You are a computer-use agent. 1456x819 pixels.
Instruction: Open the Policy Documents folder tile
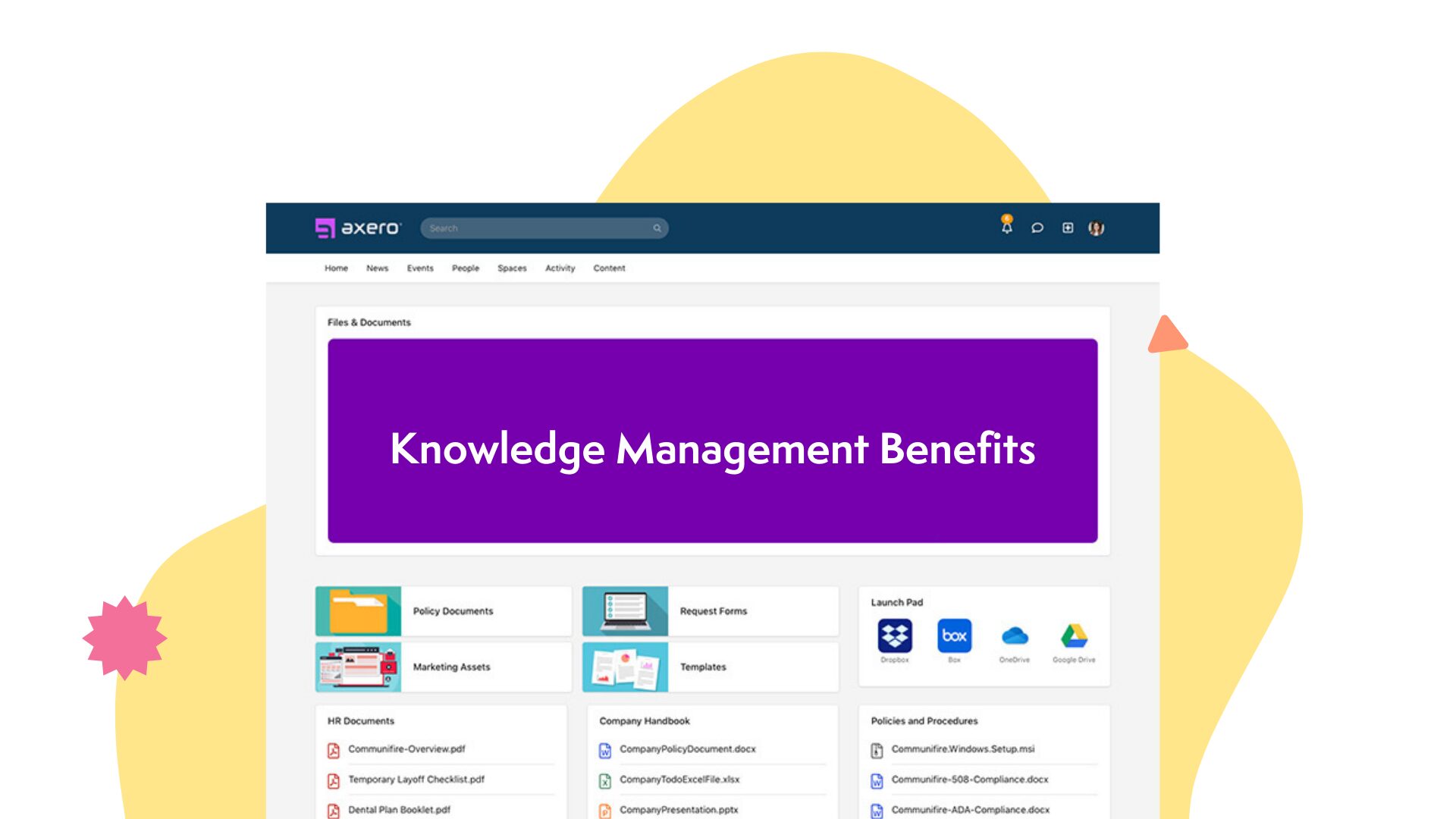(444, 610)
